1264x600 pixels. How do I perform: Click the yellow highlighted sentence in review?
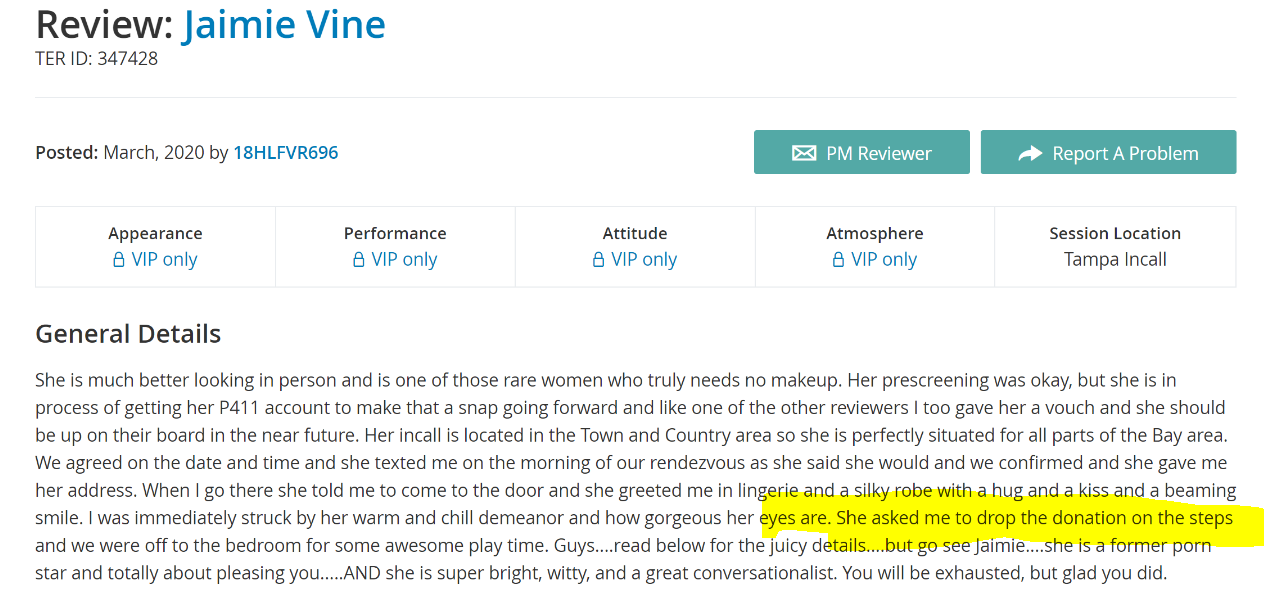click(x=996, y=519)
